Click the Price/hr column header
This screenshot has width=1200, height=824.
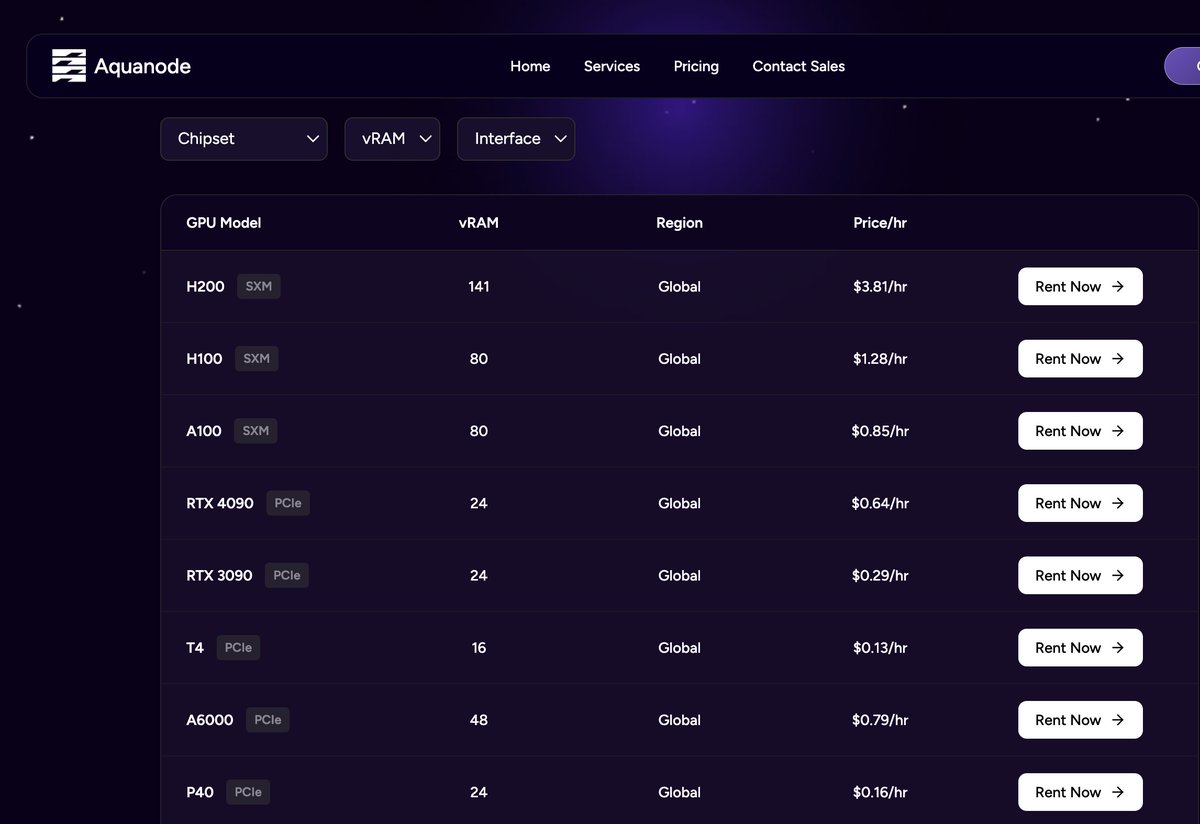(880, 223)
